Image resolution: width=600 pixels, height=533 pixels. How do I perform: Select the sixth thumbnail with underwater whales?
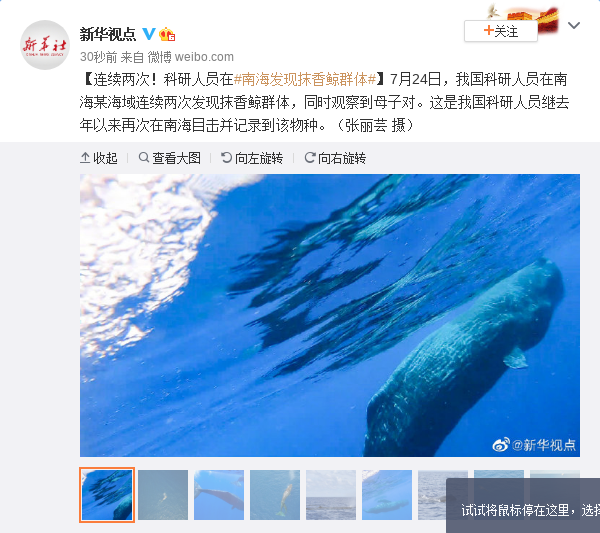(387, 495)
